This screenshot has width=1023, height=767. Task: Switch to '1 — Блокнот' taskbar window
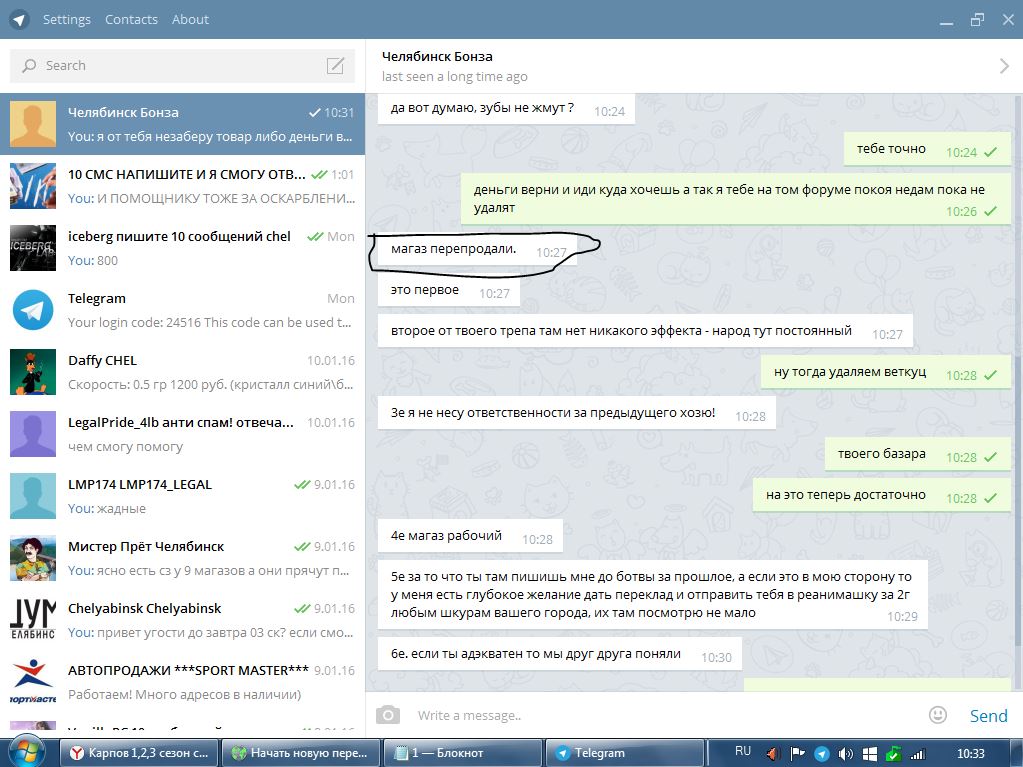pyautogui.click(x=463, y=753)
